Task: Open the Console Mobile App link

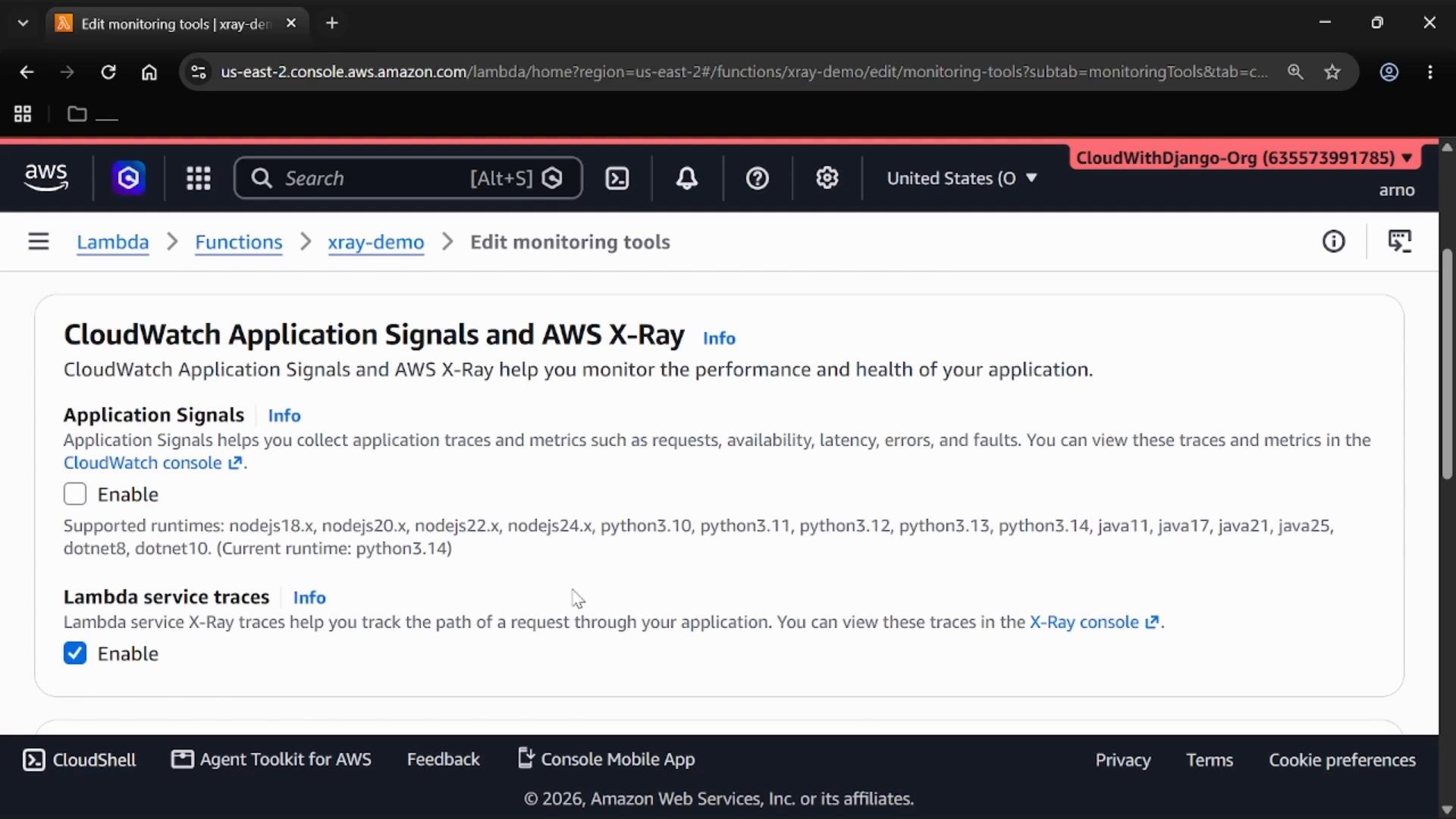Action: [x=607, y=759]
